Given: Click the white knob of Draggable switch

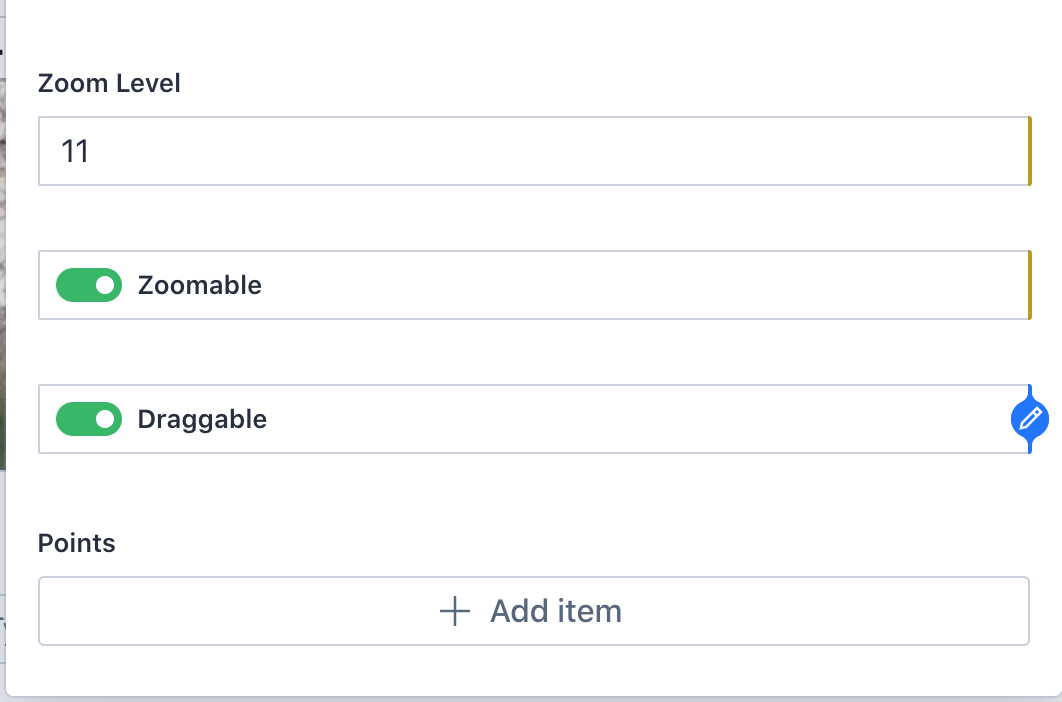Looking at the screenshot, I should (x=105, y=419).
